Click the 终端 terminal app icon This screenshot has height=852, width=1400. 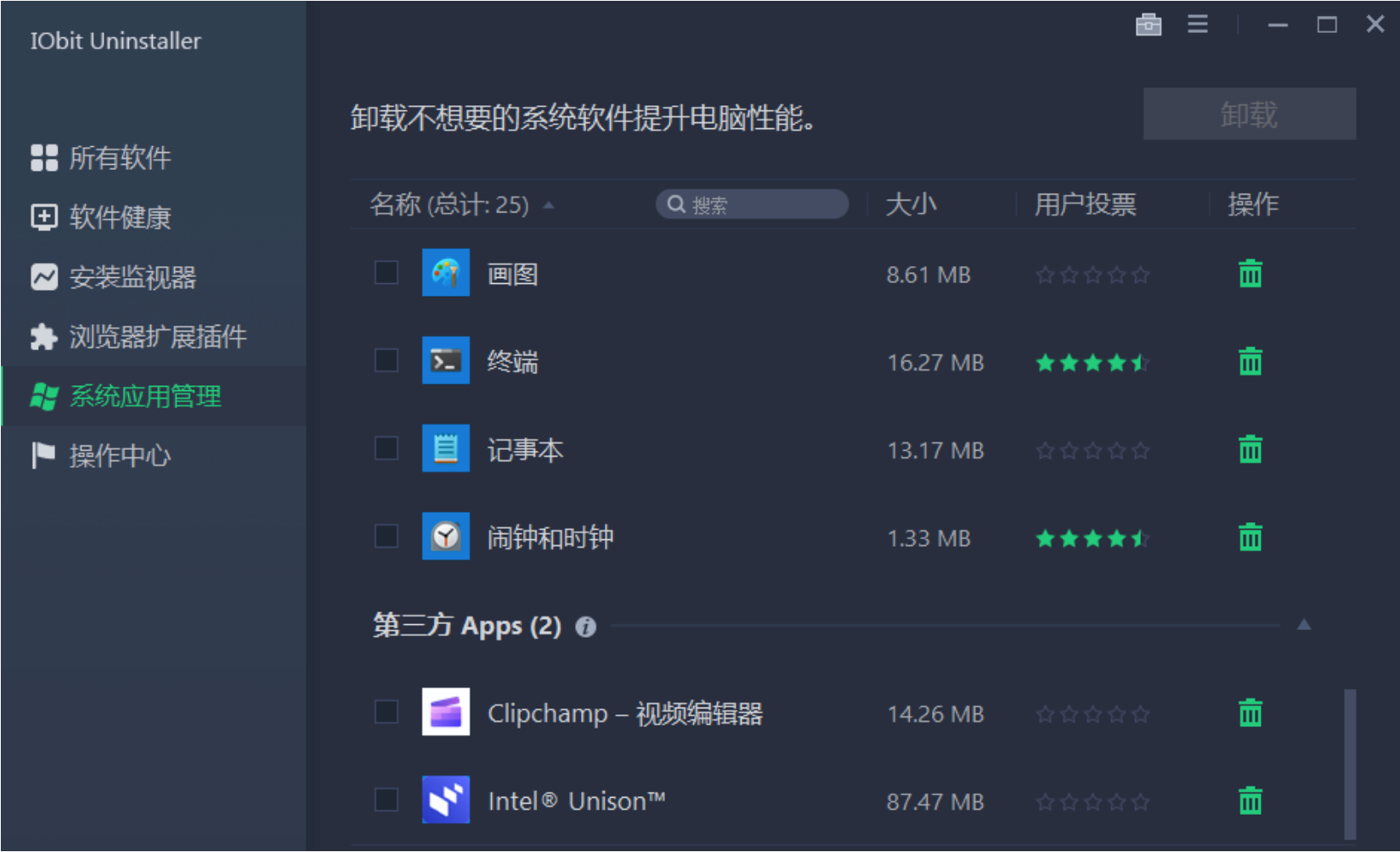pos(446,360)
